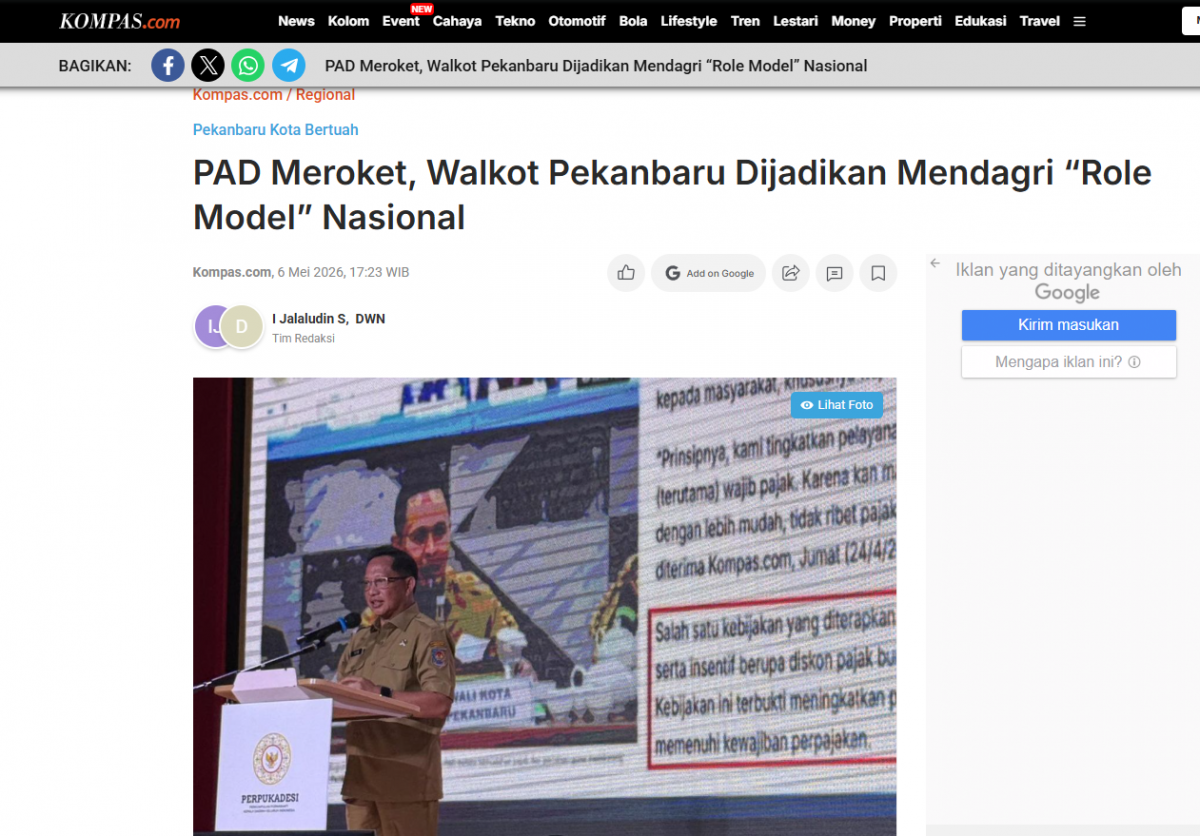Image resolution: width=1200 pixels, height=836 pixels.
Task: Click the share arrow icon
Action: pyautogui.click(x=790, y=273)
